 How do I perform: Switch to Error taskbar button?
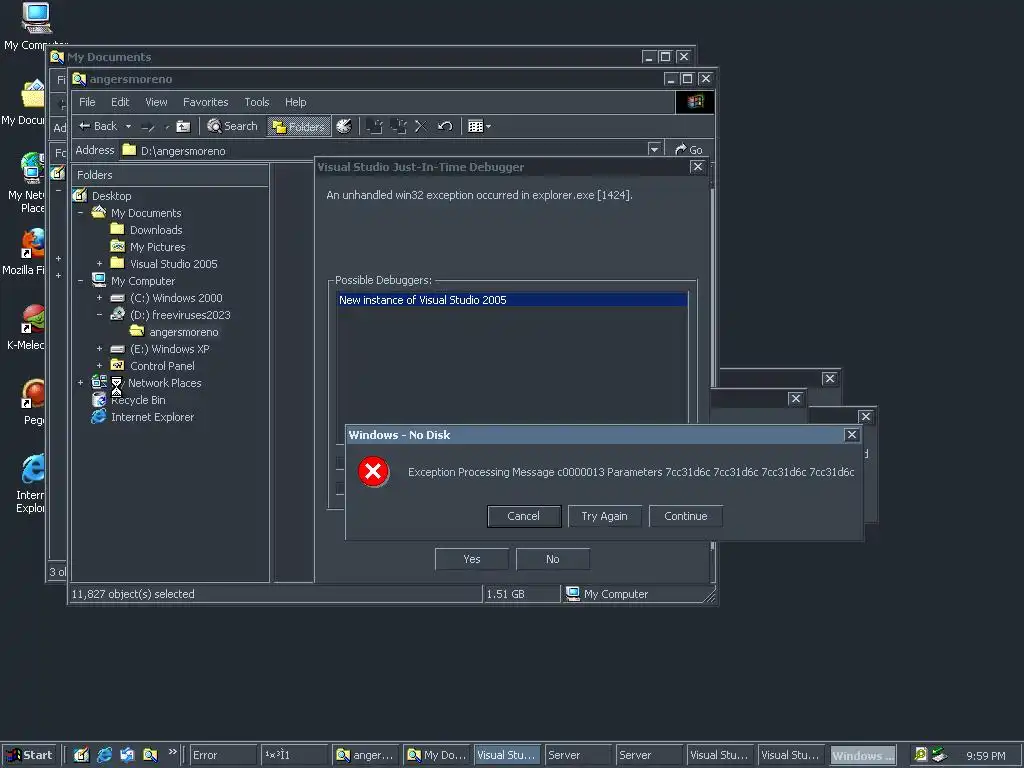[x=223, y=755]
